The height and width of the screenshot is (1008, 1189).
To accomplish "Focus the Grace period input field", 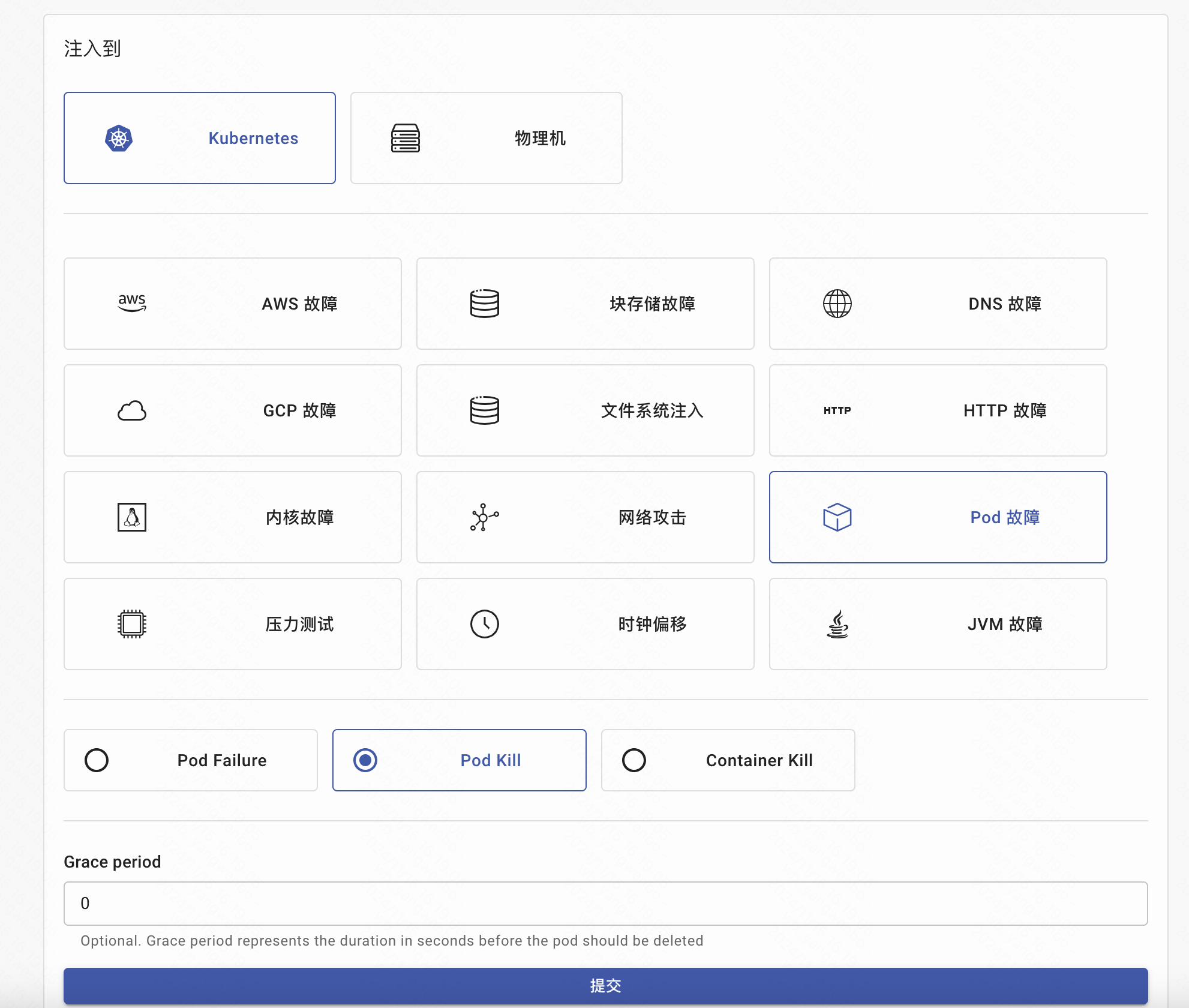I will 606,904.
